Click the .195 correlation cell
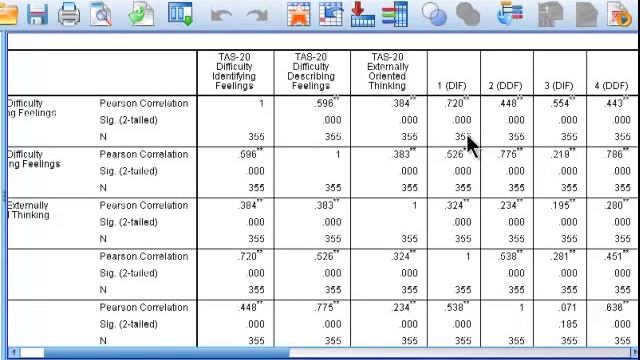This screenshot has height=360, width=640. 563,205
